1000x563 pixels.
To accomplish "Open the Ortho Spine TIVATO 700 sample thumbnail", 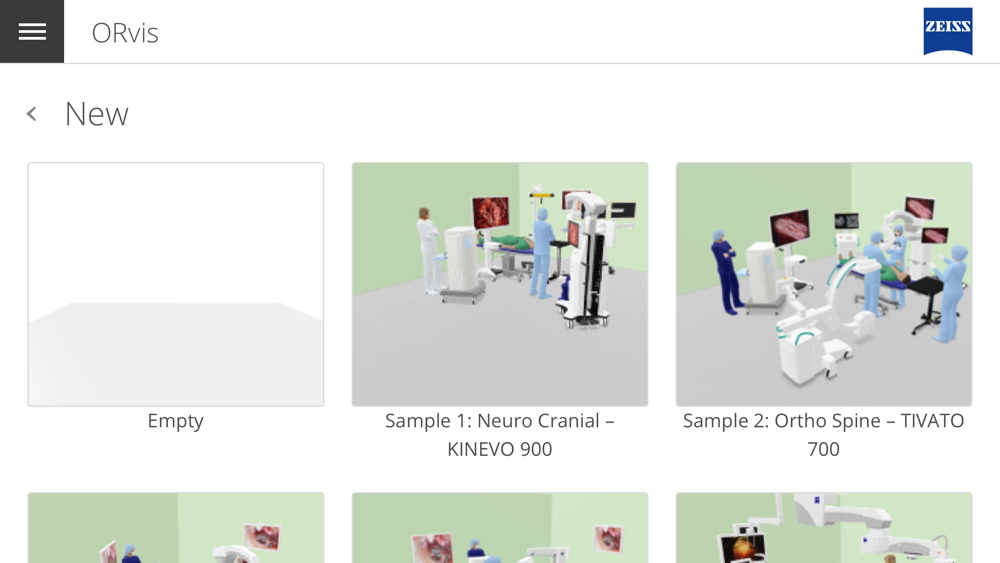I will point(824,284).
